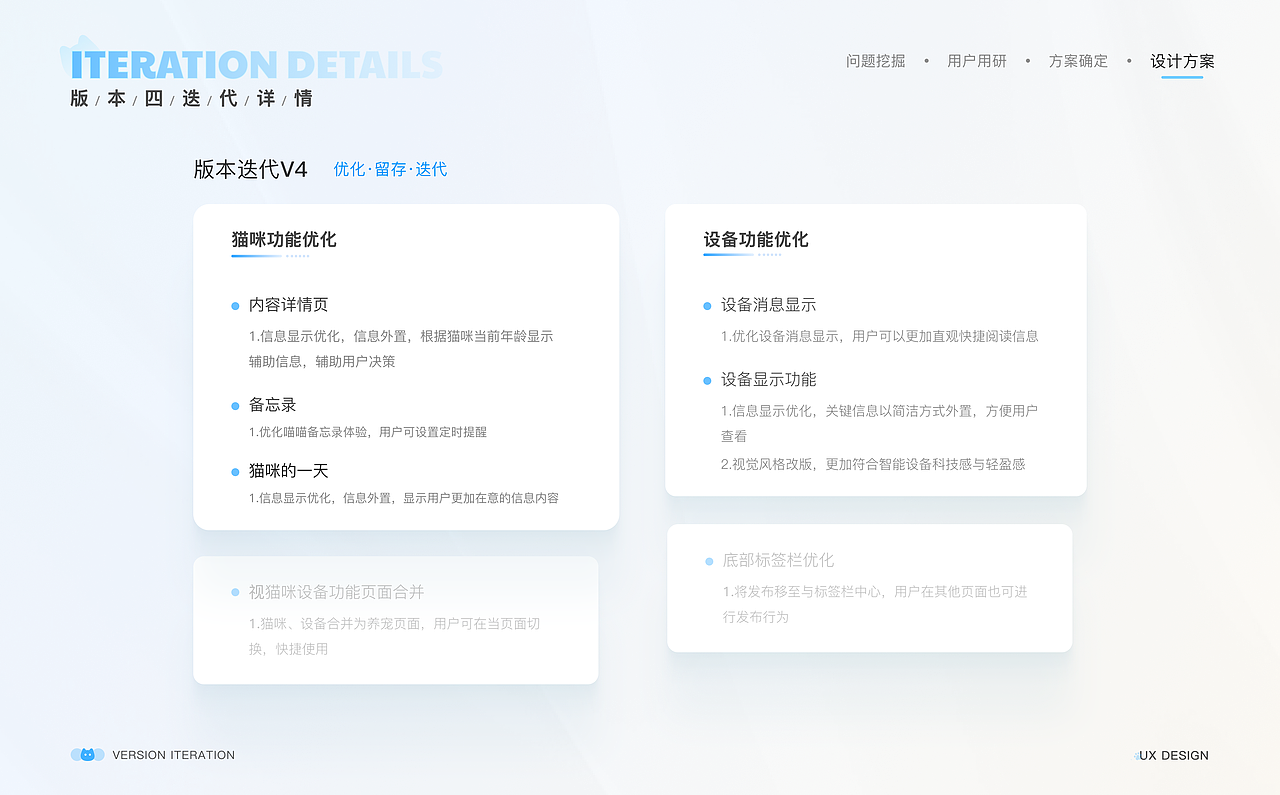This screenshot has height=795, width=1280.
Task: Select the bullet icon beside 备忘录
Action: coord(235,405)
